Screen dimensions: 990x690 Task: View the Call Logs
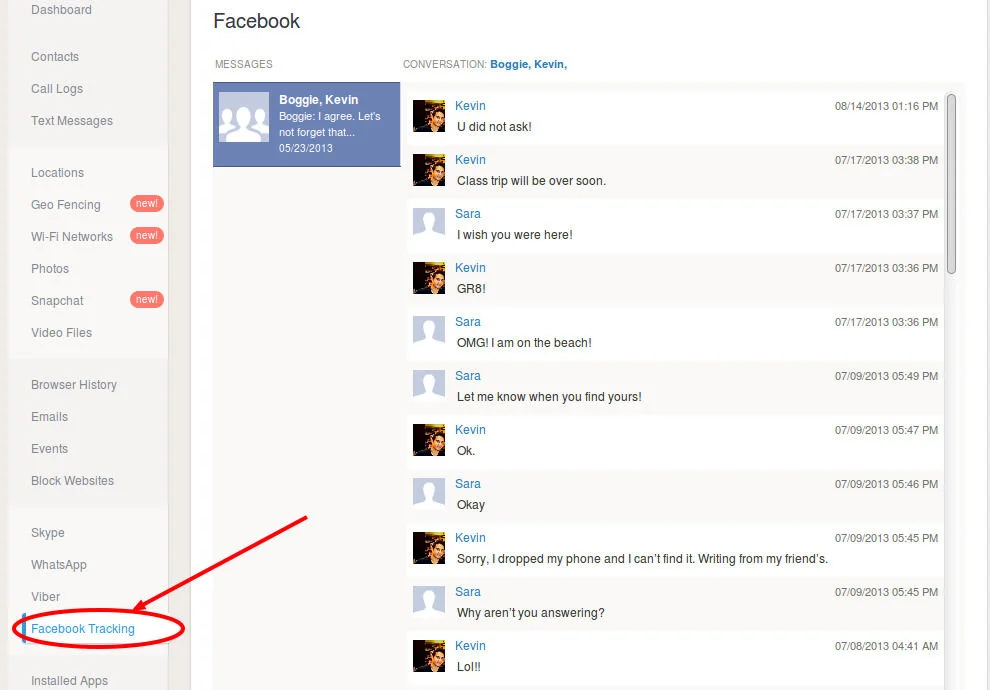coord(56,89)
